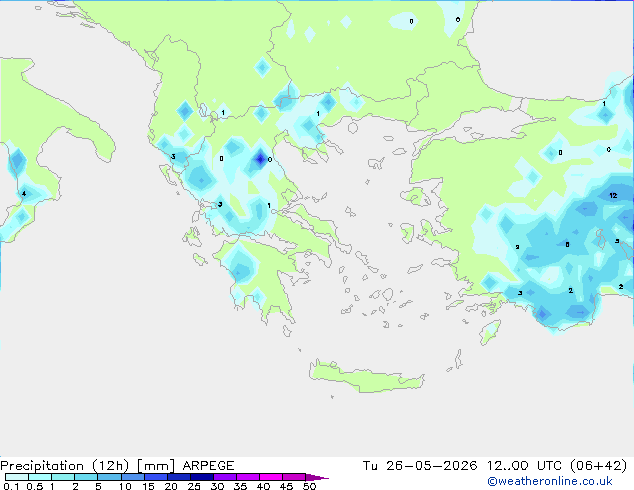Click the 'ARPEGE' model name label
Screen dimensions: 634x490
click(208, 466)
